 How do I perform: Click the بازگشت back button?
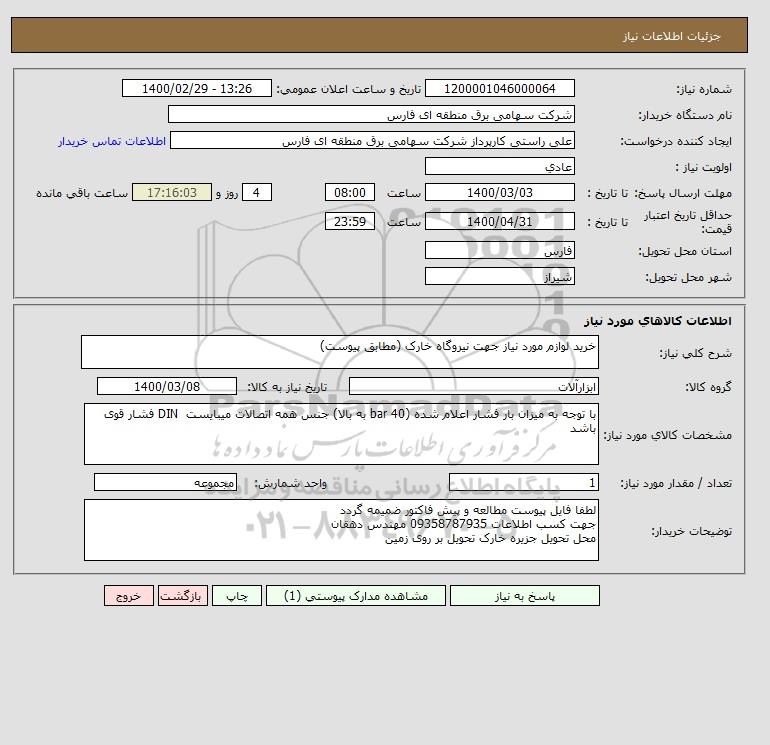click(183, 595)
